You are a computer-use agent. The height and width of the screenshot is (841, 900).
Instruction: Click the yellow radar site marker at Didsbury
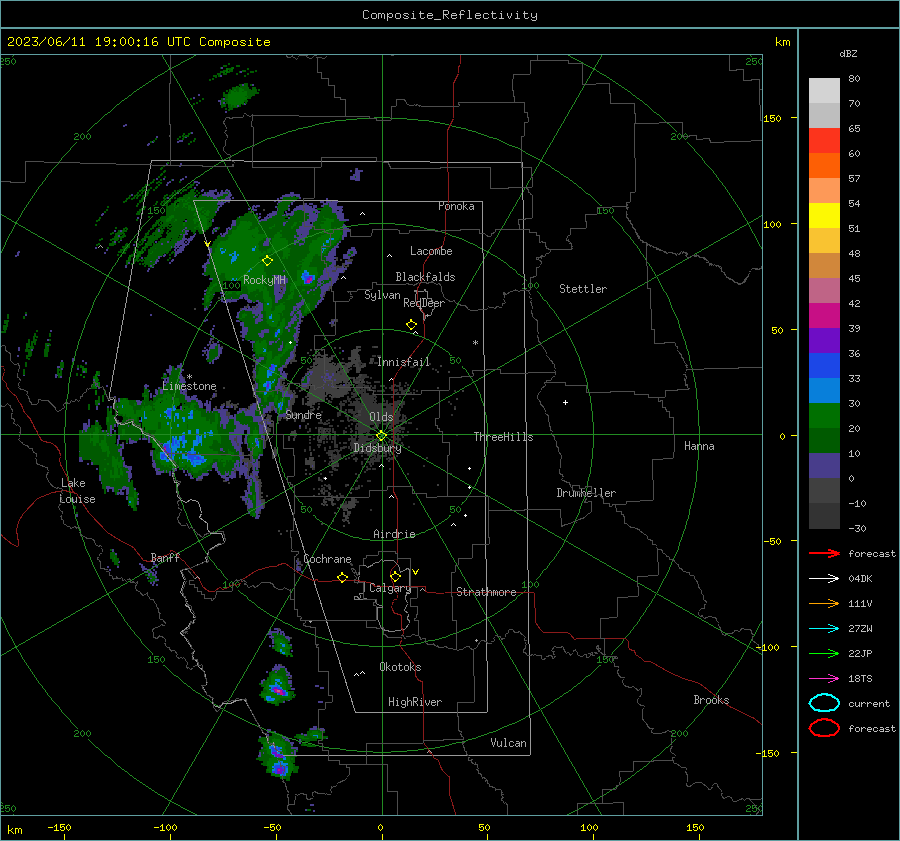click(x=381, y=436)
